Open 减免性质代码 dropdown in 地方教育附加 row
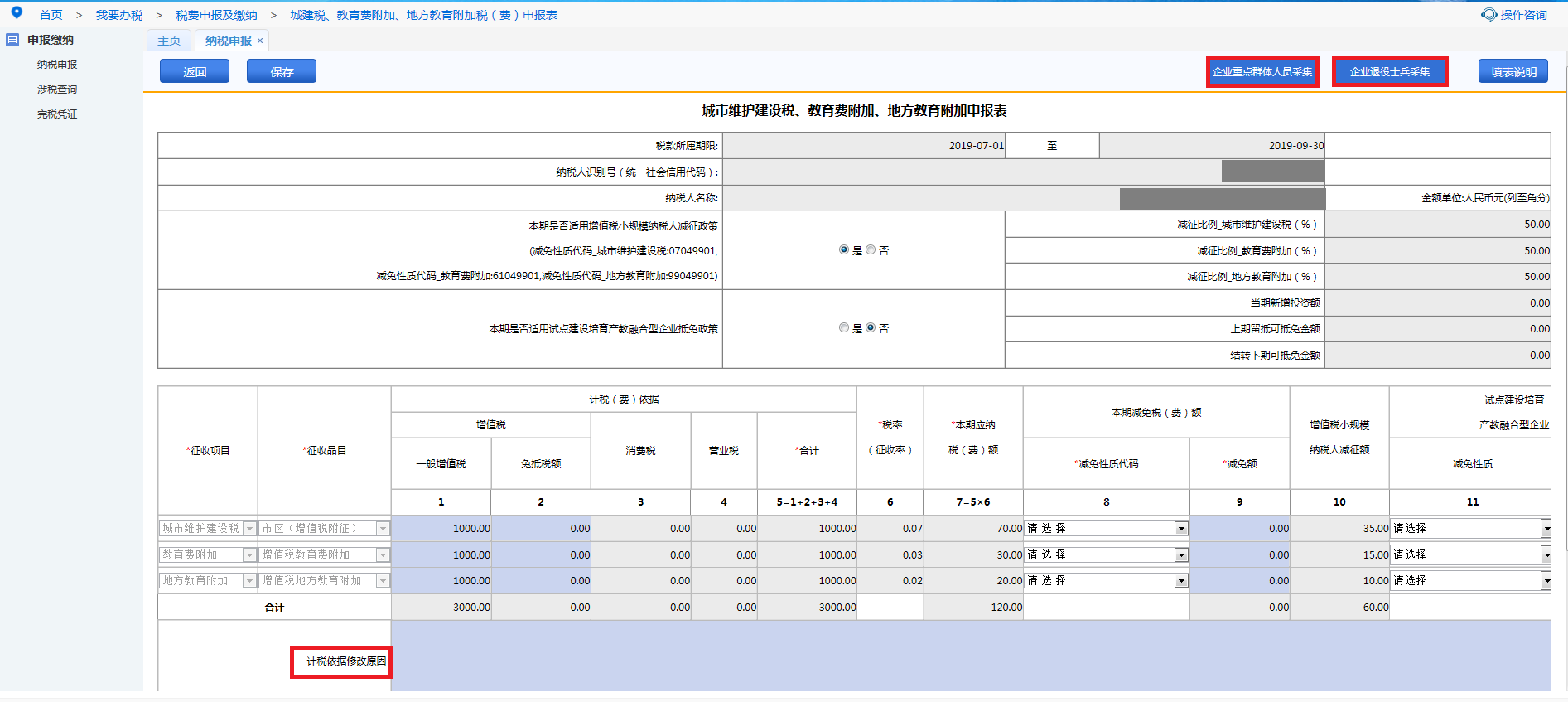The image size is (1568, 702). (x=1107, y=580)
